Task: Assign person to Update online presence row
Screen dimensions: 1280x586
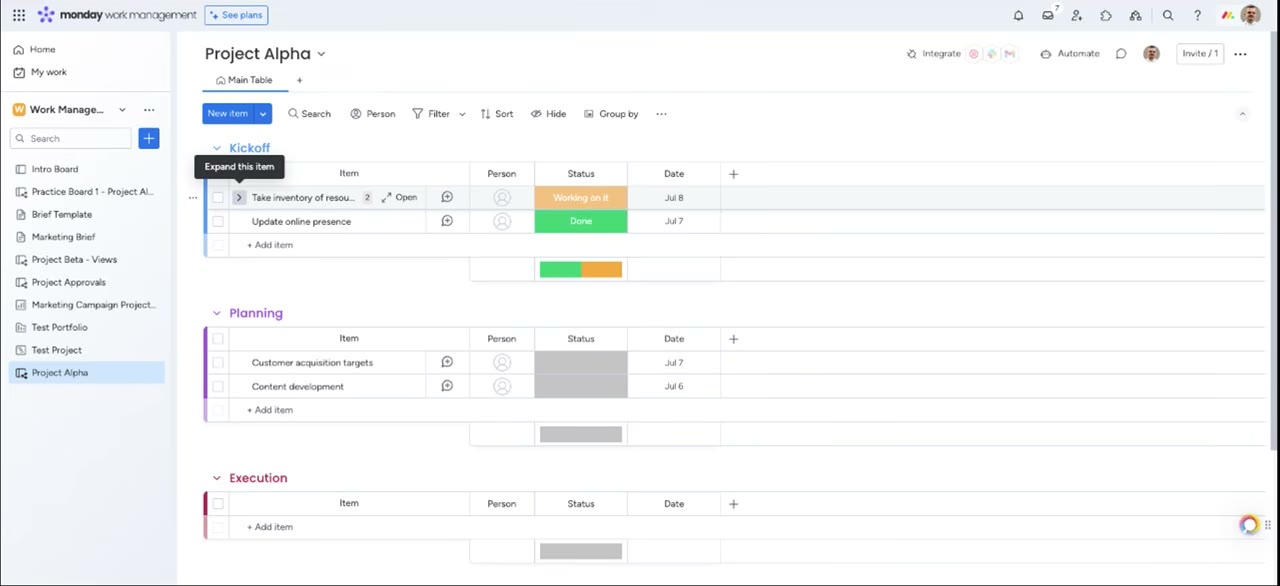Action: click(x=502, y=221)
